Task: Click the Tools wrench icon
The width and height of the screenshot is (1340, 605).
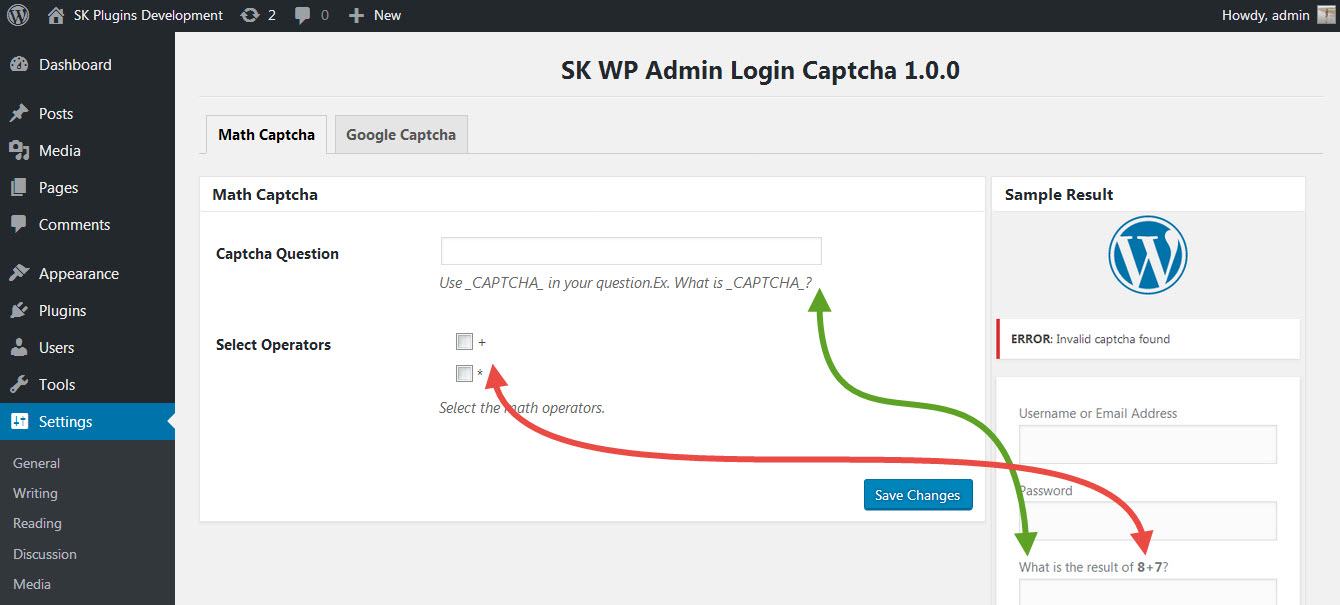Action: [x=19, y=385]
